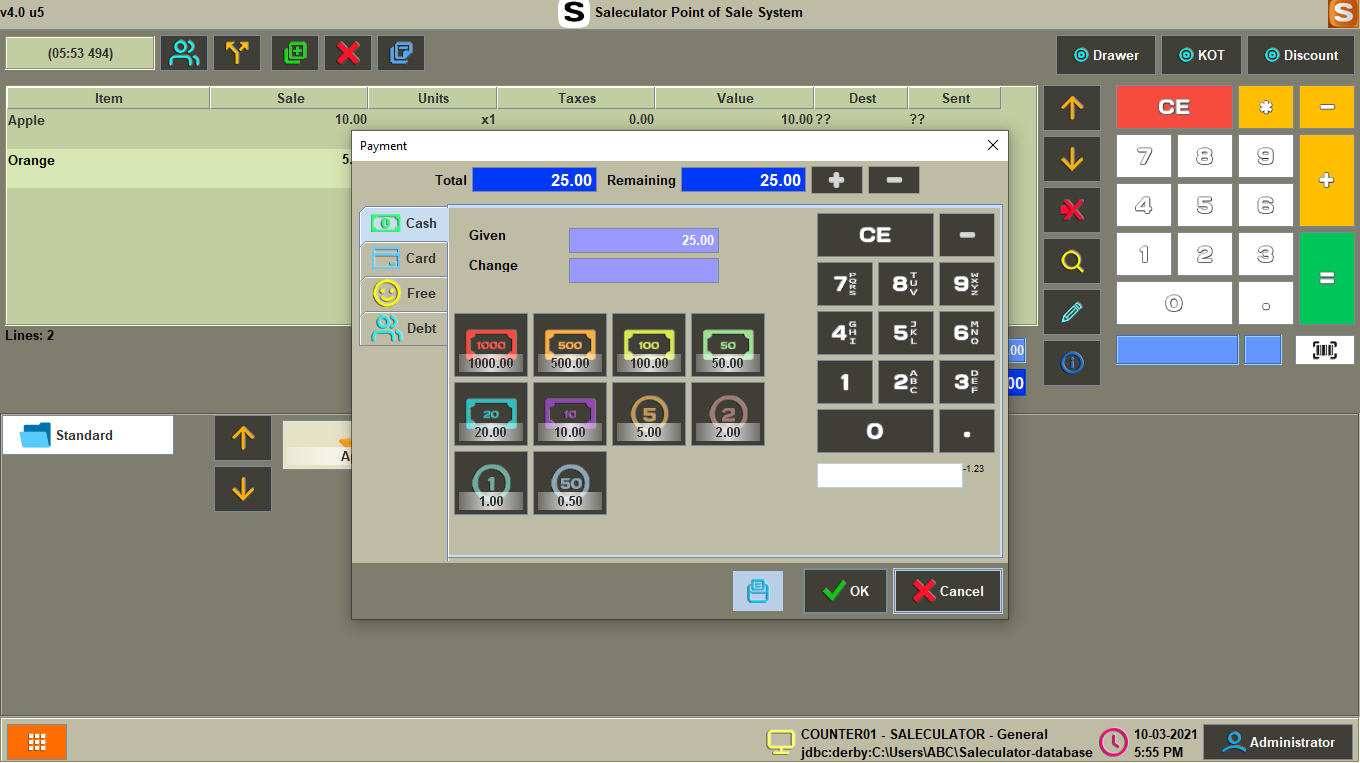
Task: Click the Given amount field
Action: coord(644,240)
